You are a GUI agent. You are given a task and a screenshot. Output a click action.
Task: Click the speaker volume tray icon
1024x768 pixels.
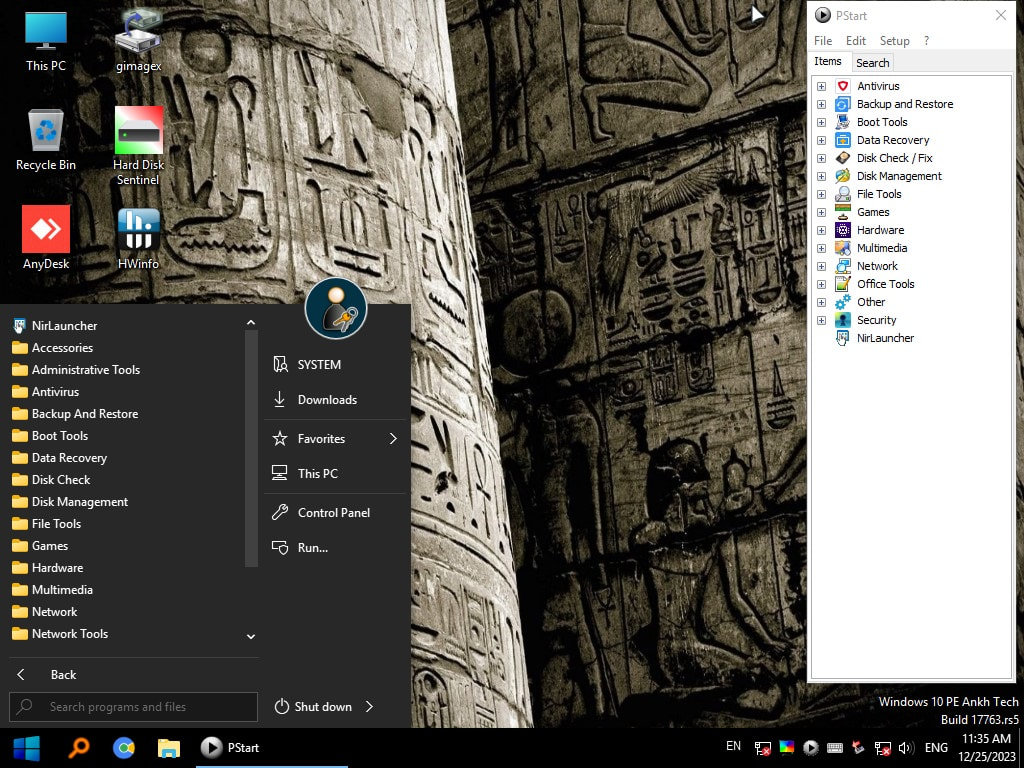click(906, 748)
